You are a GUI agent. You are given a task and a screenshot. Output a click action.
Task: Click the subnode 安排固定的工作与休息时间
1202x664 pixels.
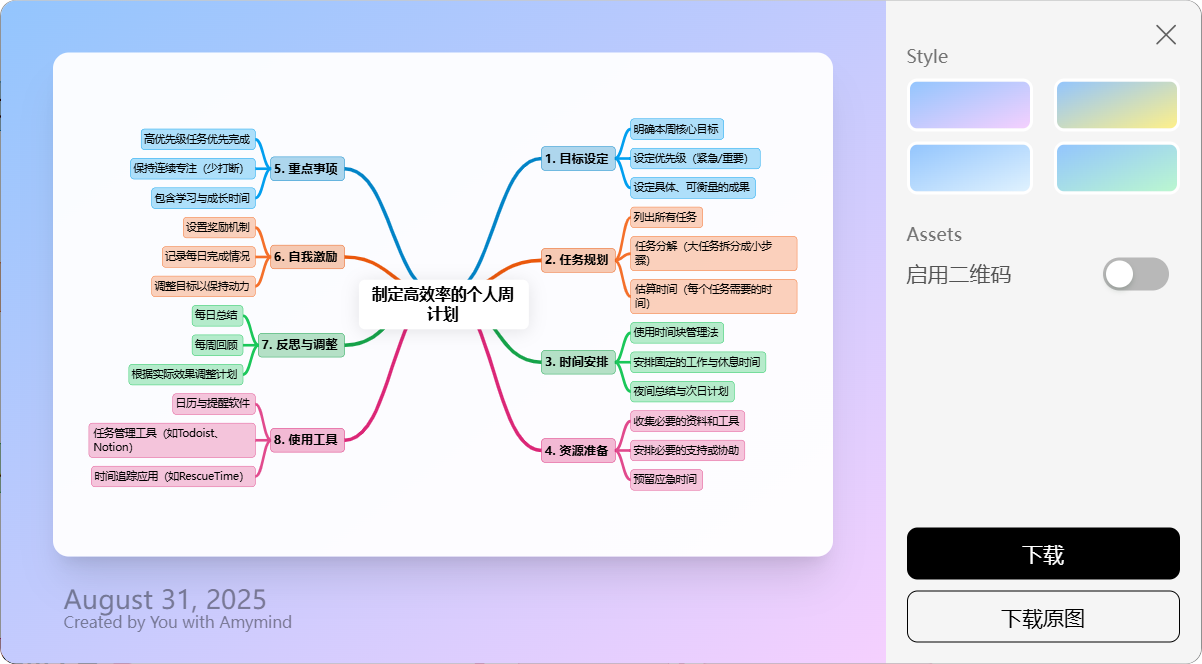click(697, 362)
